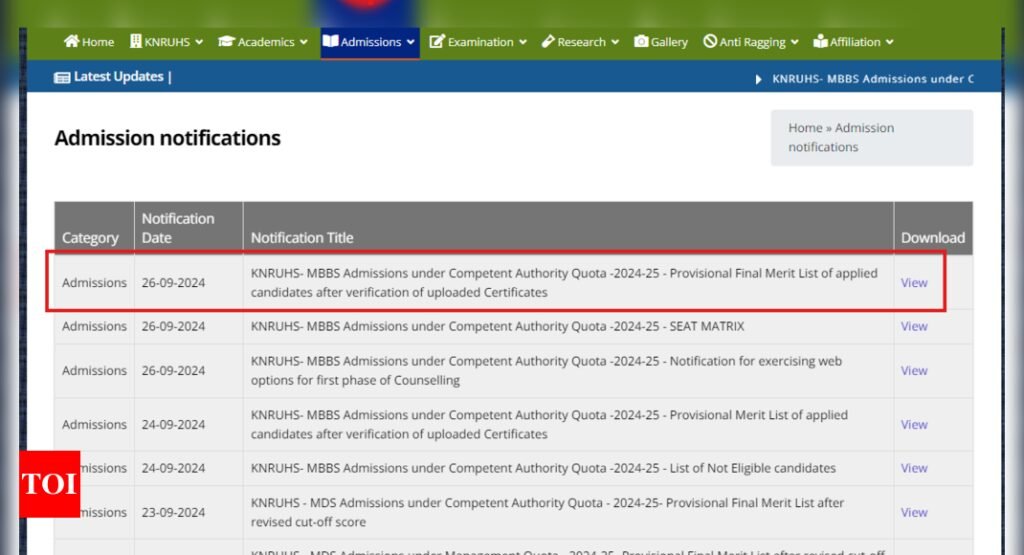Open View link for SEAT MATRIX

click(914, 326)
